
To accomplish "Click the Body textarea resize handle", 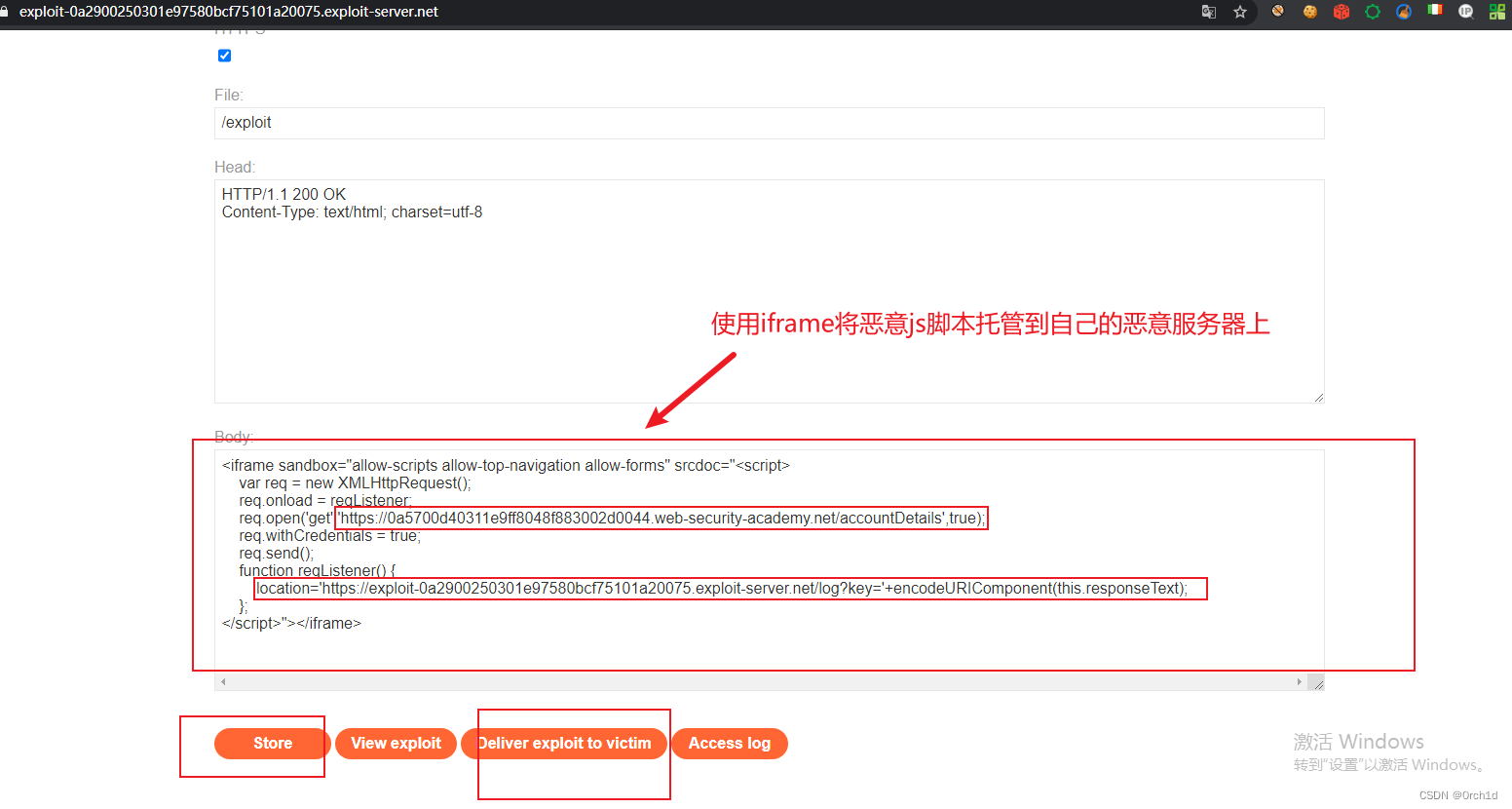I will pos(1316,682).
